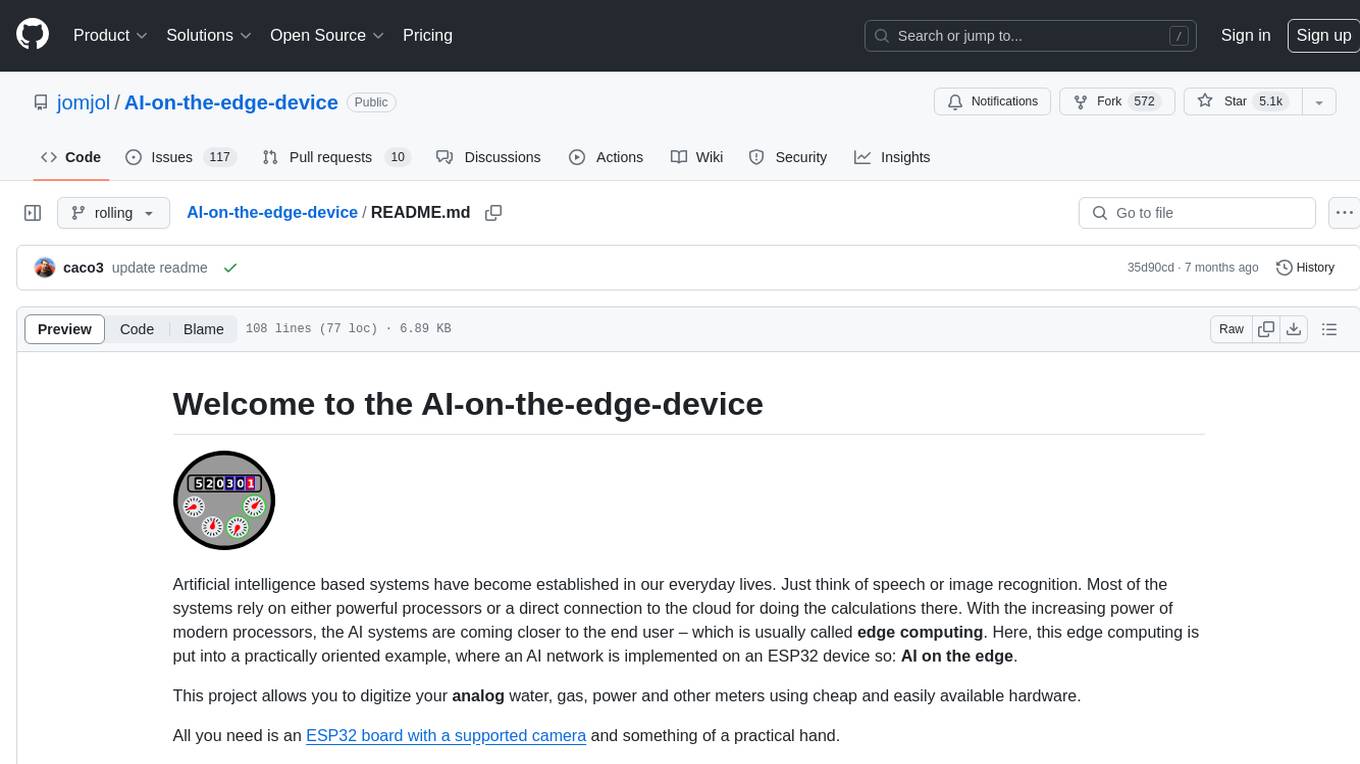Open the GitHub homepage logo
Screen dimensions: 1360x764
32,35
